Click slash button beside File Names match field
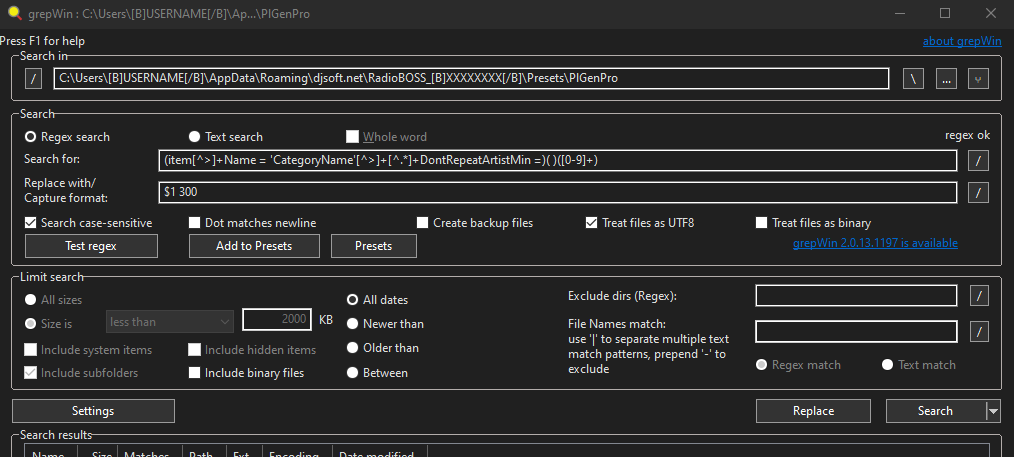This screenshot has height=457, width=1014. (980, 331)
